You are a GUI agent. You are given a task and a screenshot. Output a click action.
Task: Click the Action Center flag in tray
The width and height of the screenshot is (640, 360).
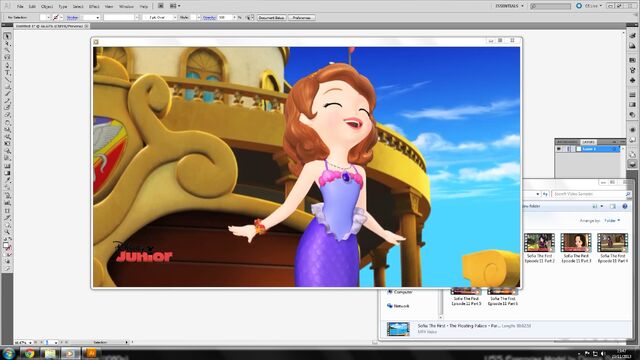coord(587,353)
